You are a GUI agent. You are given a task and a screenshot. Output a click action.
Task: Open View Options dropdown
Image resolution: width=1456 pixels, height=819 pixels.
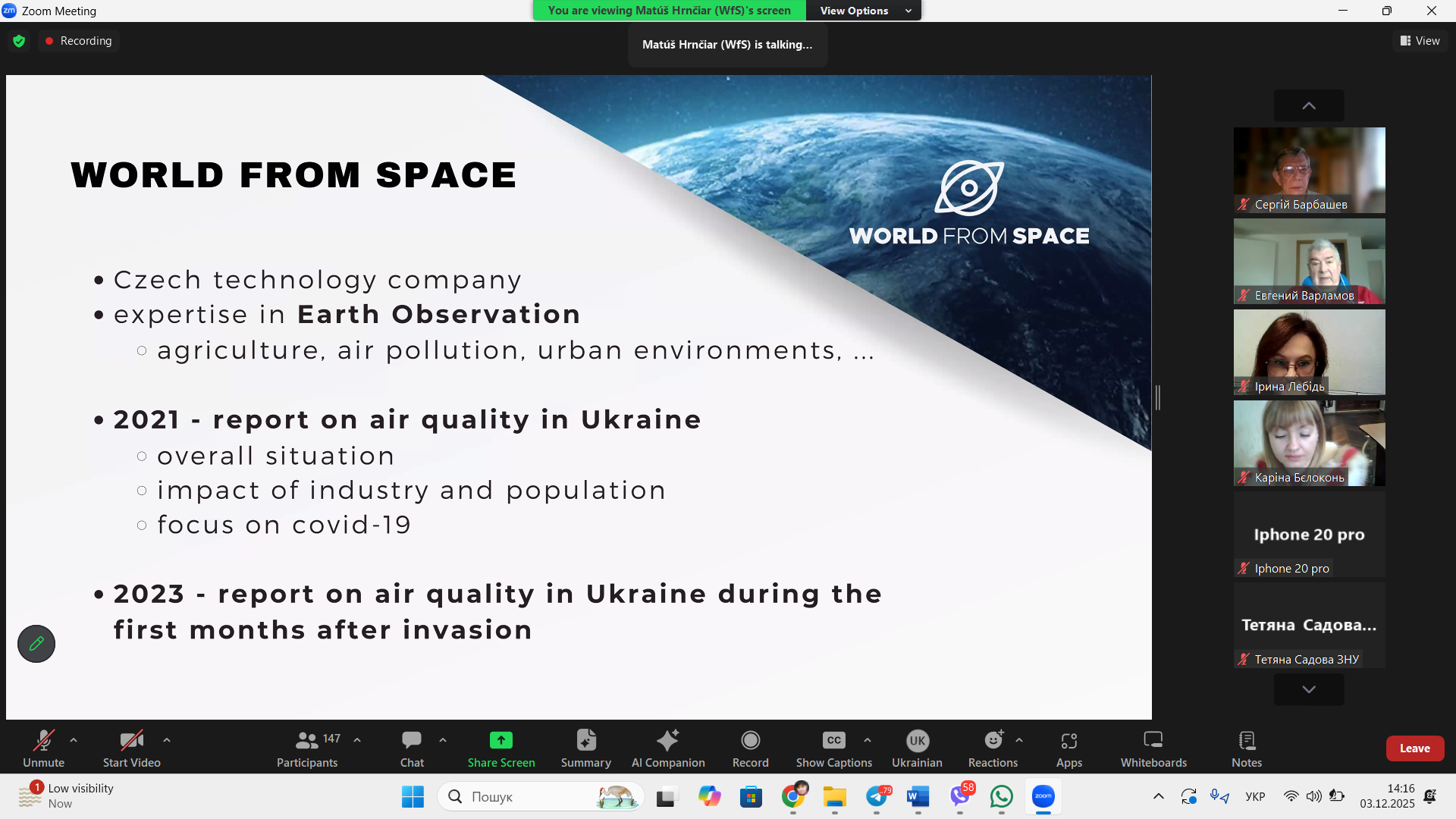(864, 11)
